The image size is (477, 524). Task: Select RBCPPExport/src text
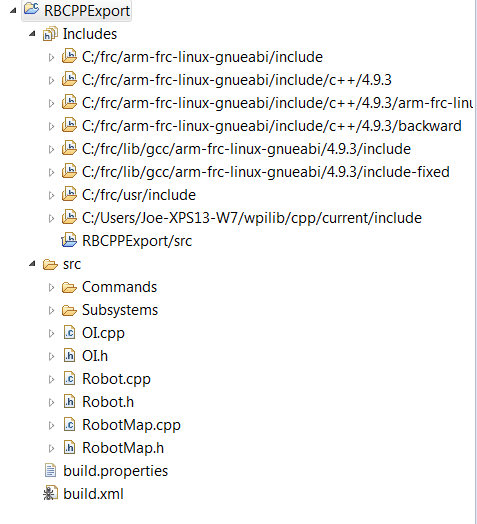tap(137, 241)
